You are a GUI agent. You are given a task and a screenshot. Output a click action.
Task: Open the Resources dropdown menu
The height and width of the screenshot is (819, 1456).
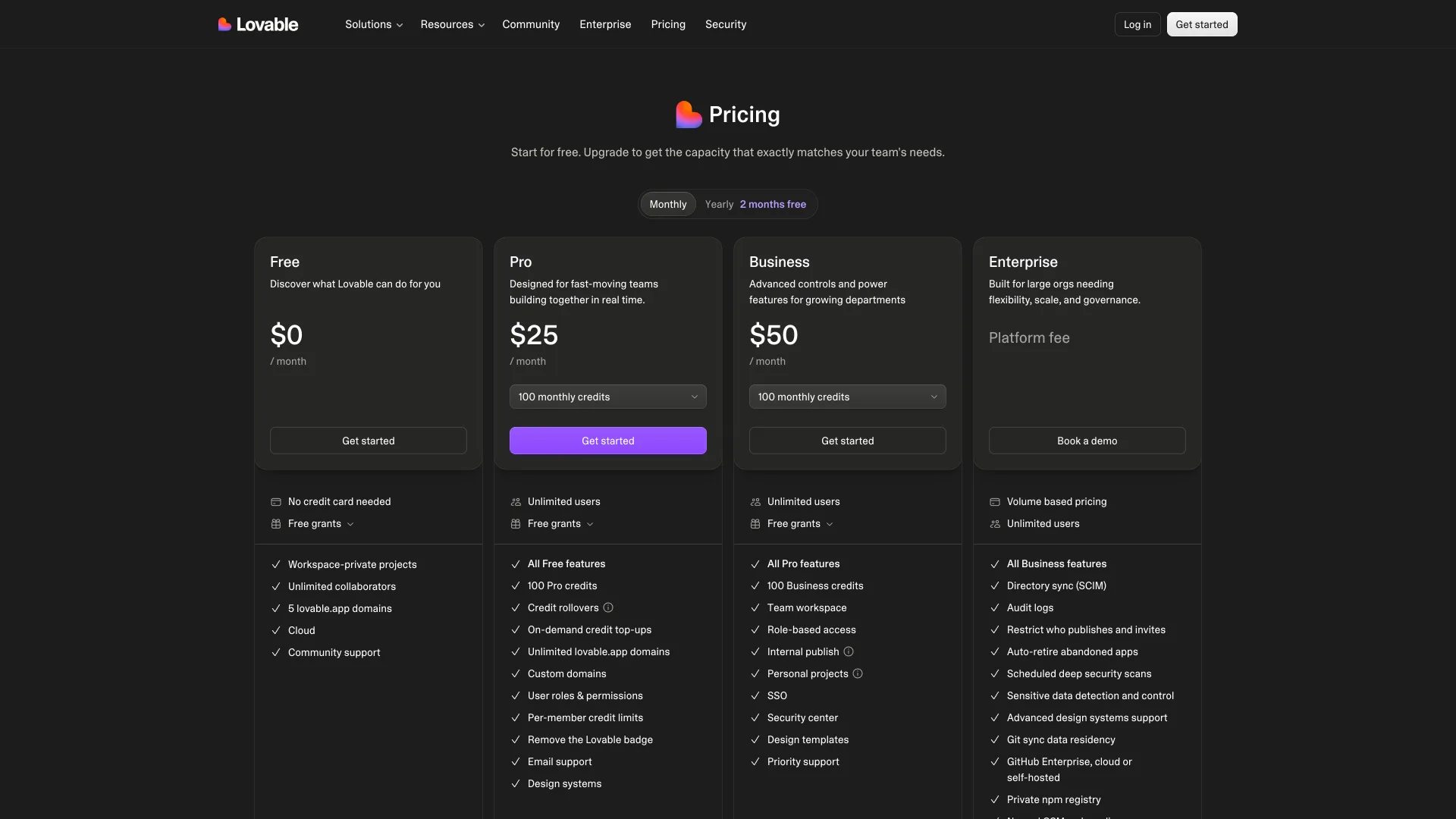[452, 24]
